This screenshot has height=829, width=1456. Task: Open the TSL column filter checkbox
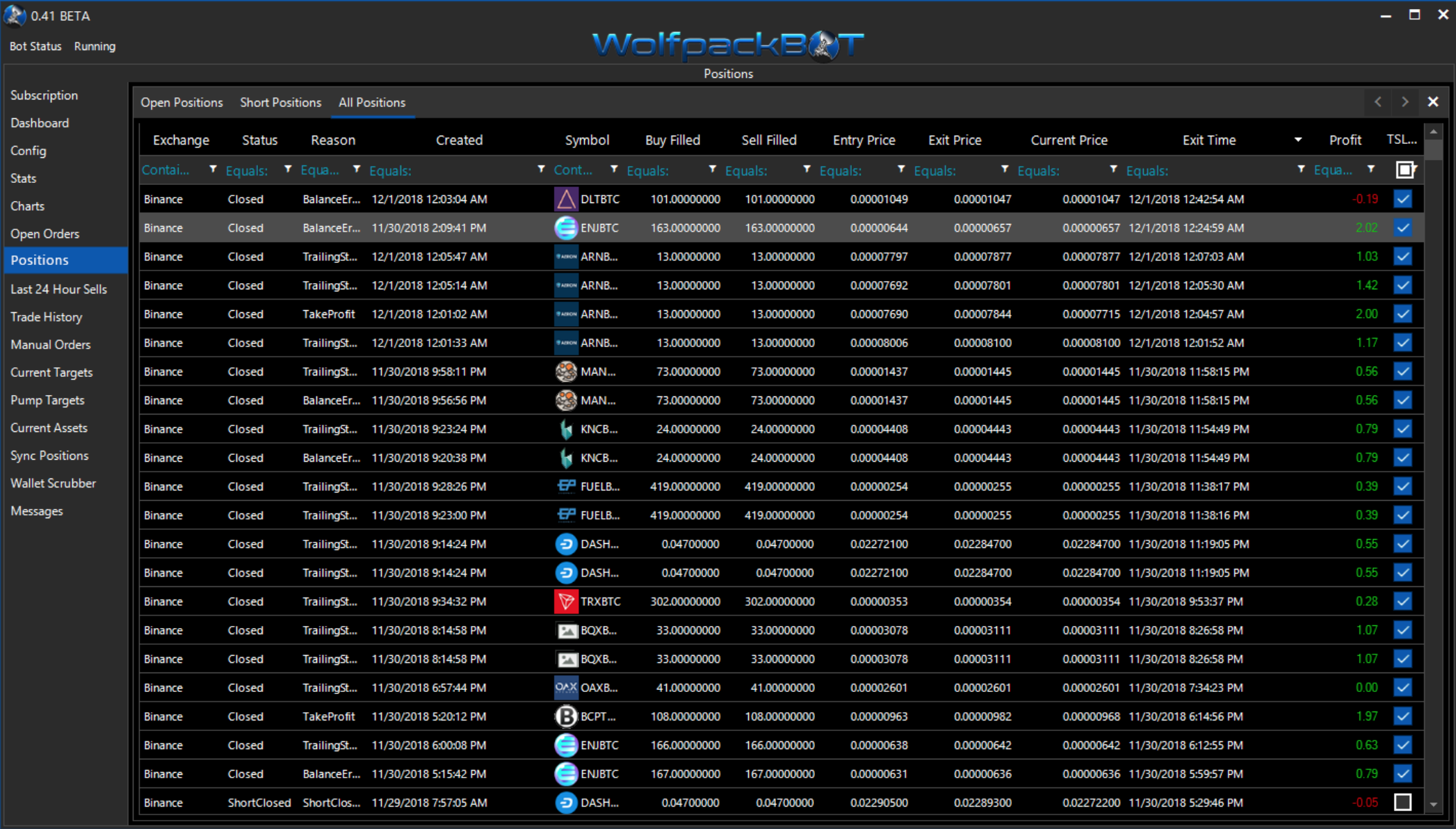[1405, 170]
